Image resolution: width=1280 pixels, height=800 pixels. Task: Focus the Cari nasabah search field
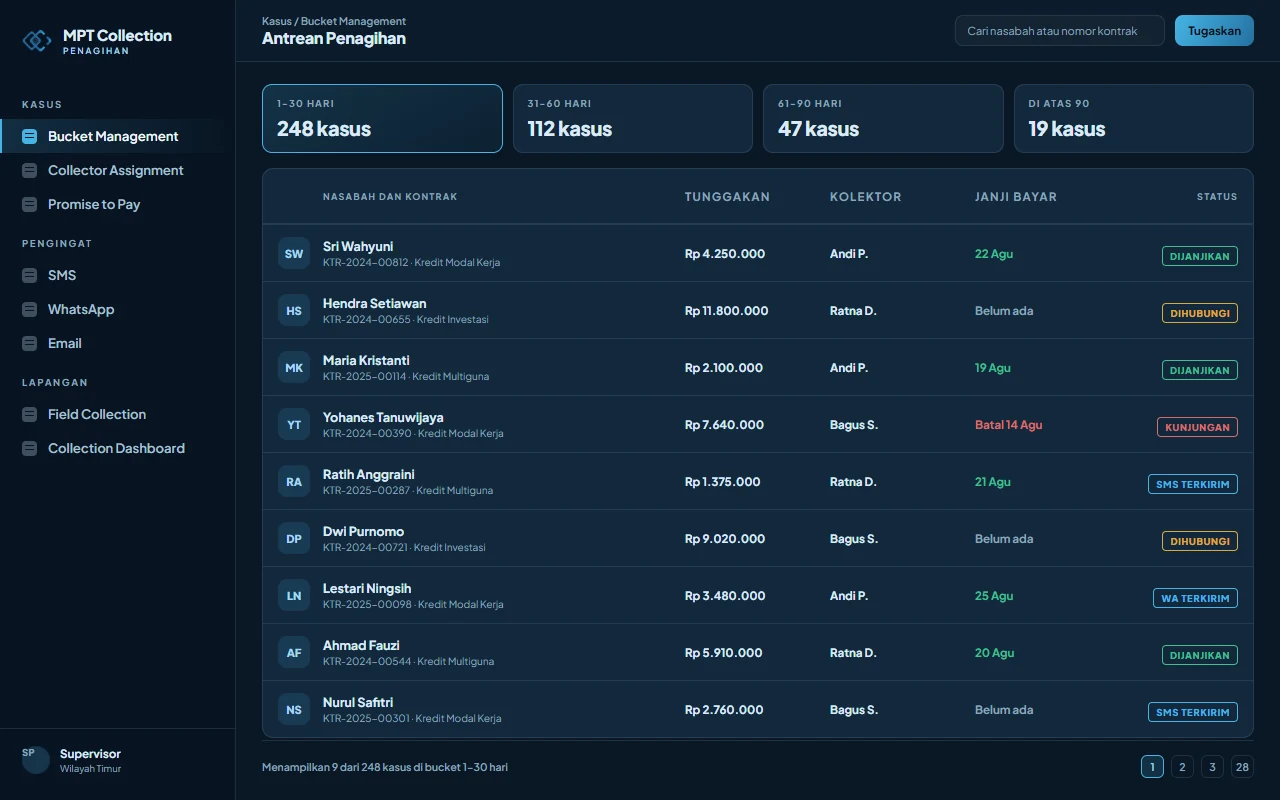tap(1060, 31)
